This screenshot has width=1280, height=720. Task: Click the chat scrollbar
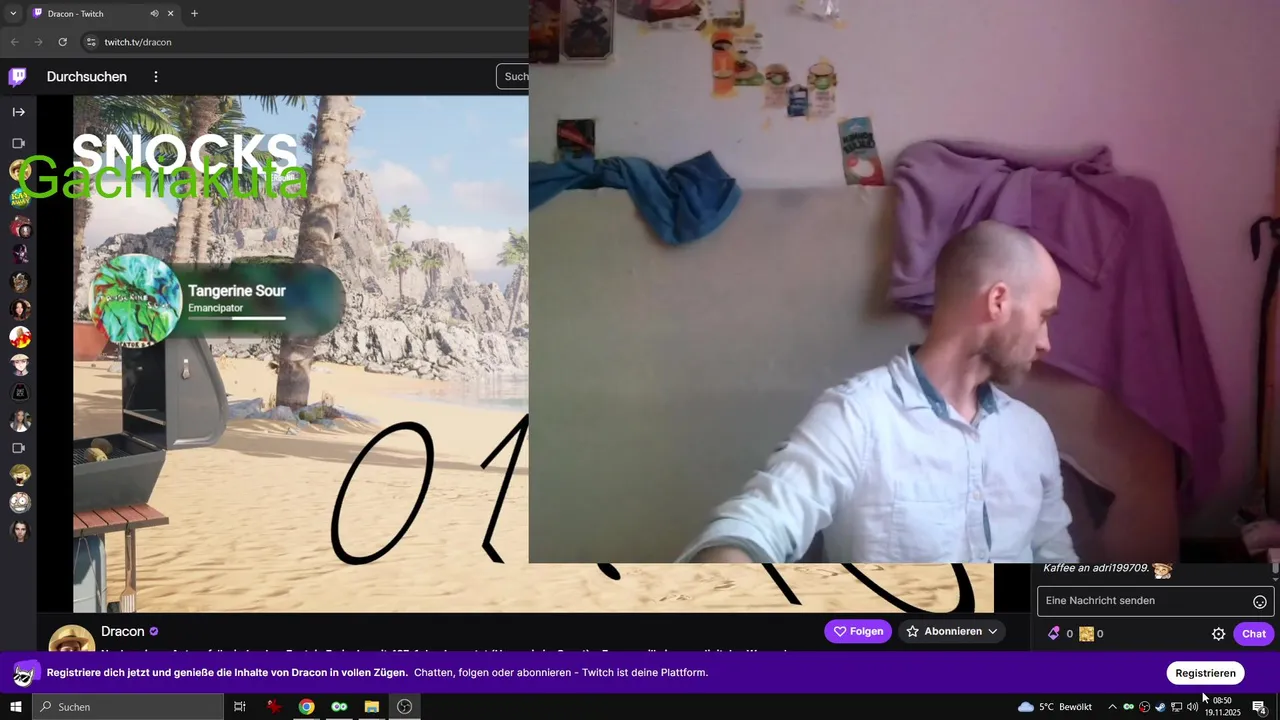coord(1275,570)
